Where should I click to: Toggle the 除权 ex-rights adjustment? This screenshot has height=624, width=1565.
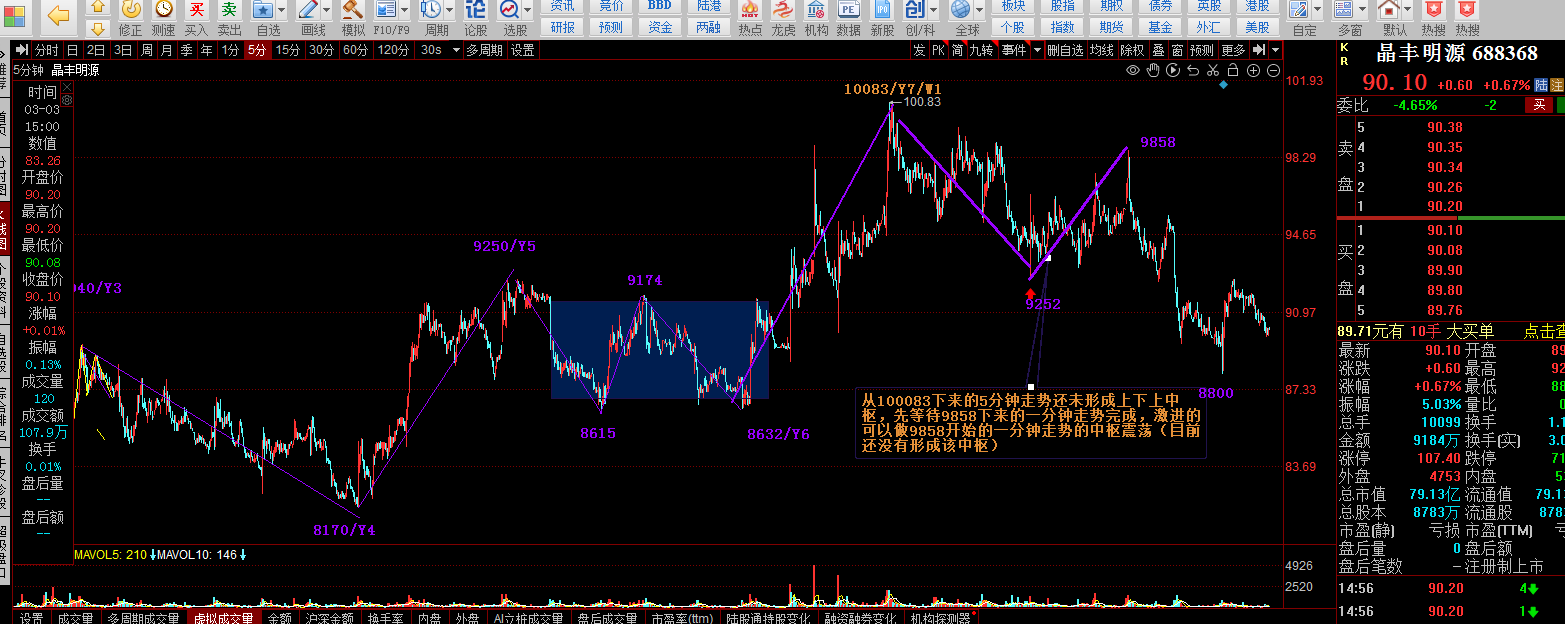(x=1132, y=50)
